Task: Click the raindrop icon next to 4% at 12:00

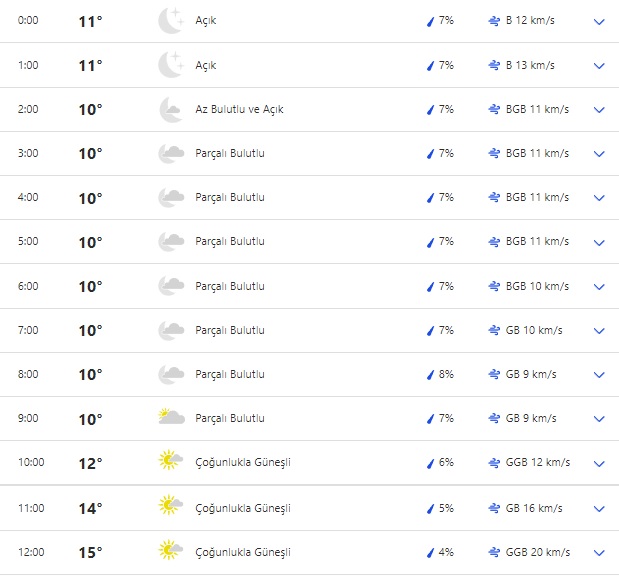Action: tap(430, 552)
